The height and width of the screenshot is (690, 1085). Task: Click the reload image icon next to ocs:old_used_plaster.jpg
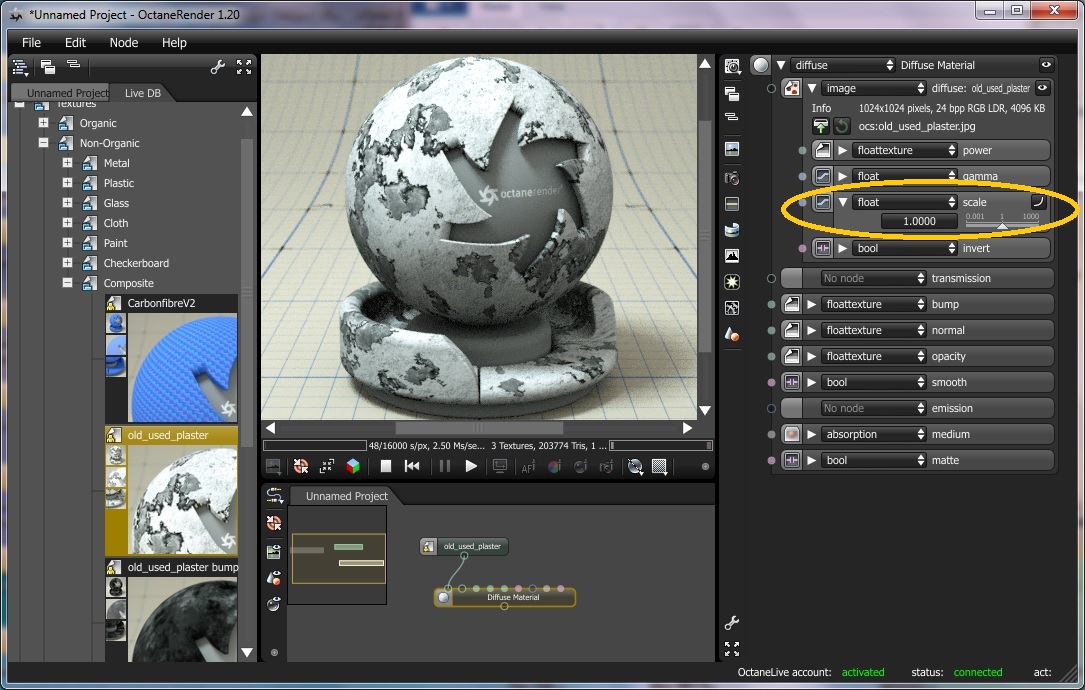[841, 126]
